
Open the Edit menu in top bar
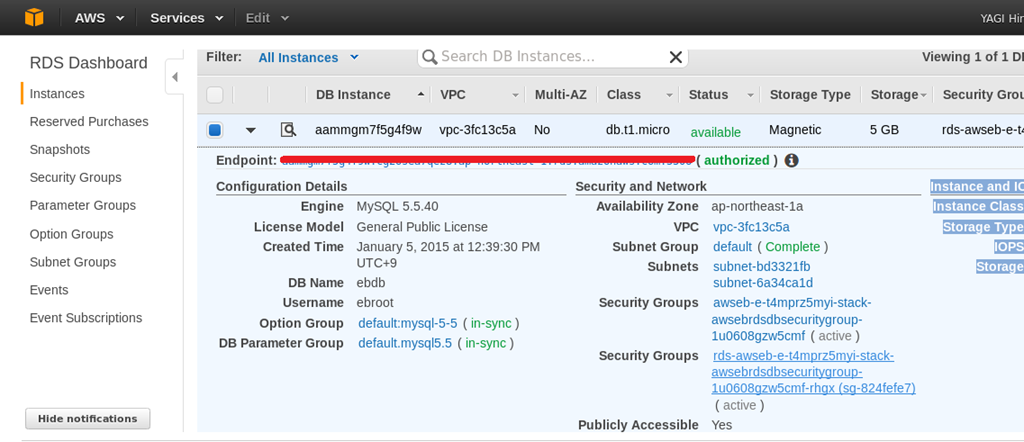pos(267,18)
